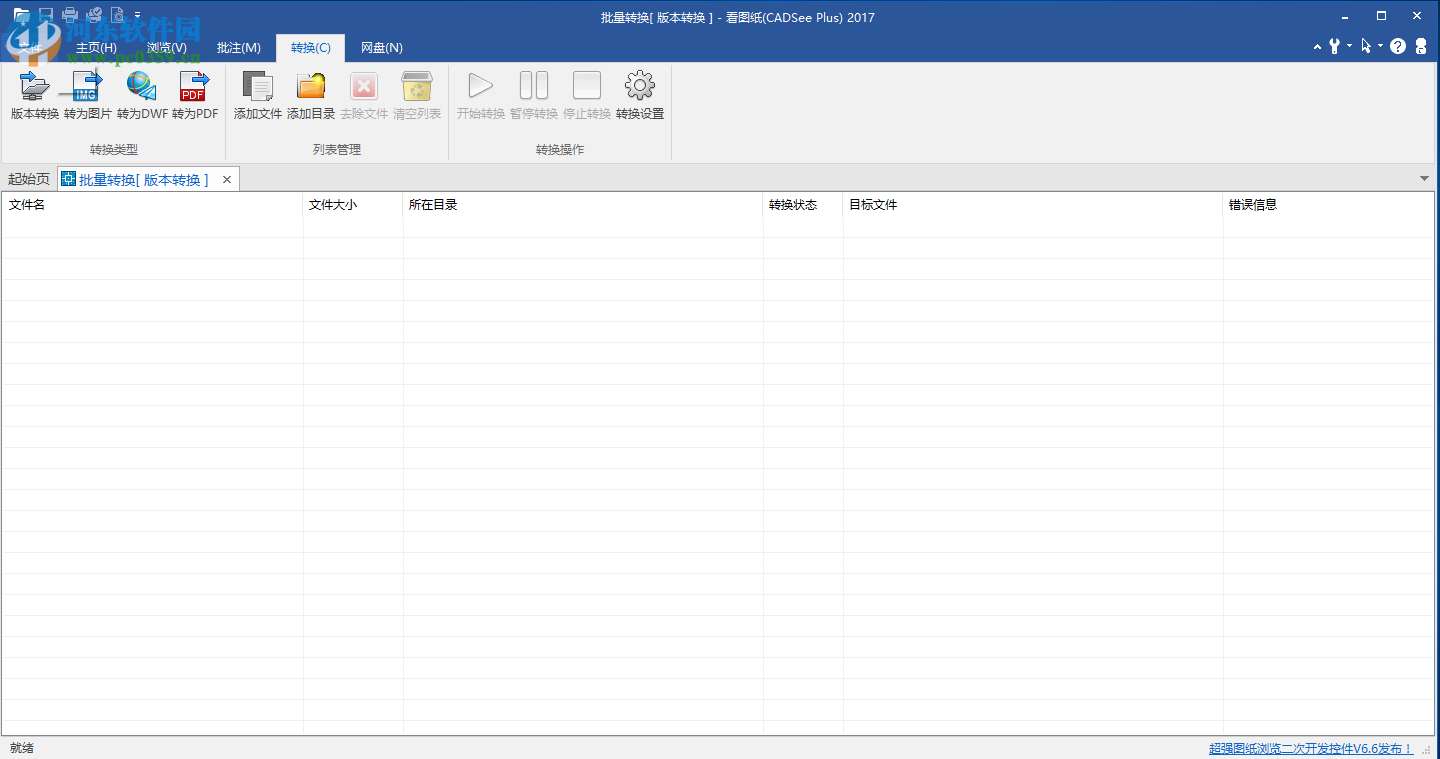1440x759 pixels.
Task: Select 转为DWF conversion option
Action: point(142,96)
